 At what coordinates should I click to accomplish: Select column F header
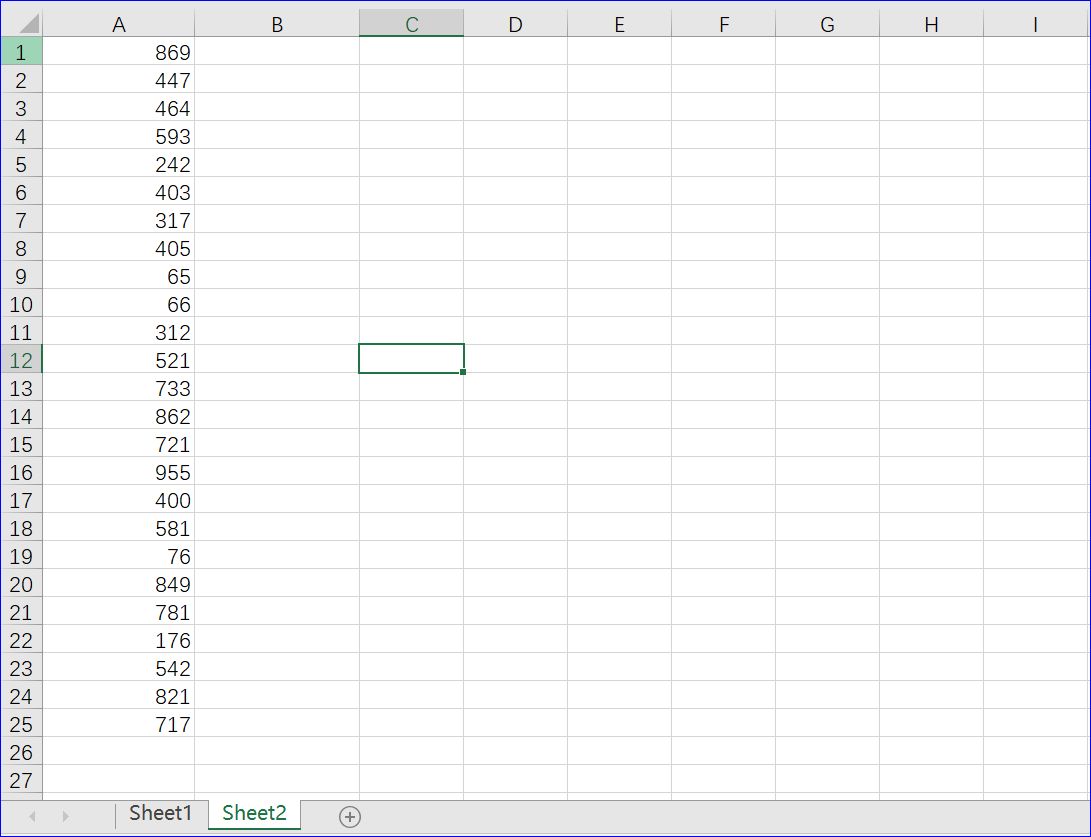pyautogui.click(x=724, y=24)
